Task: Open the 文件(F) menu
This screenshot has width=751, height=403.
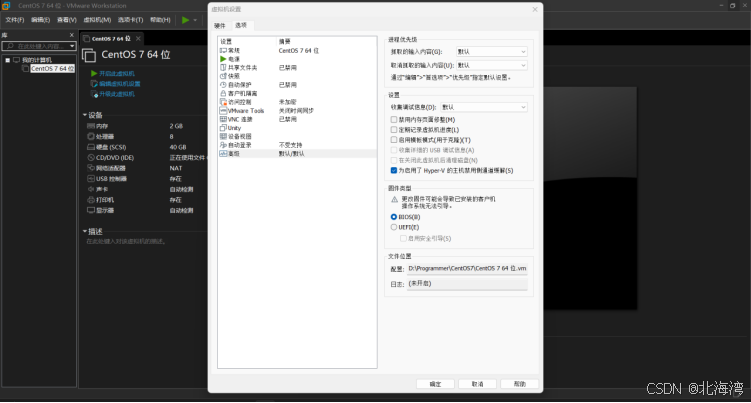Action: click(14, 20)
